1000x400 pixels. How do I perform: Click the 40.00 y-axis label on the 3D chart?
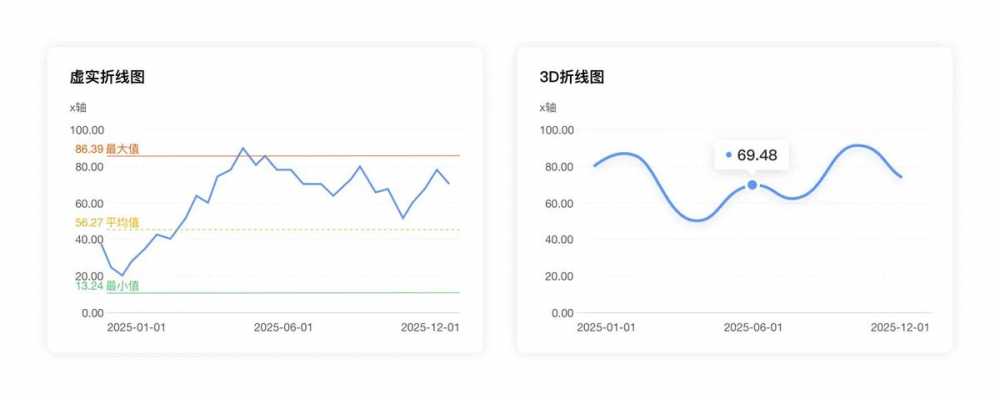pos(557,240)
